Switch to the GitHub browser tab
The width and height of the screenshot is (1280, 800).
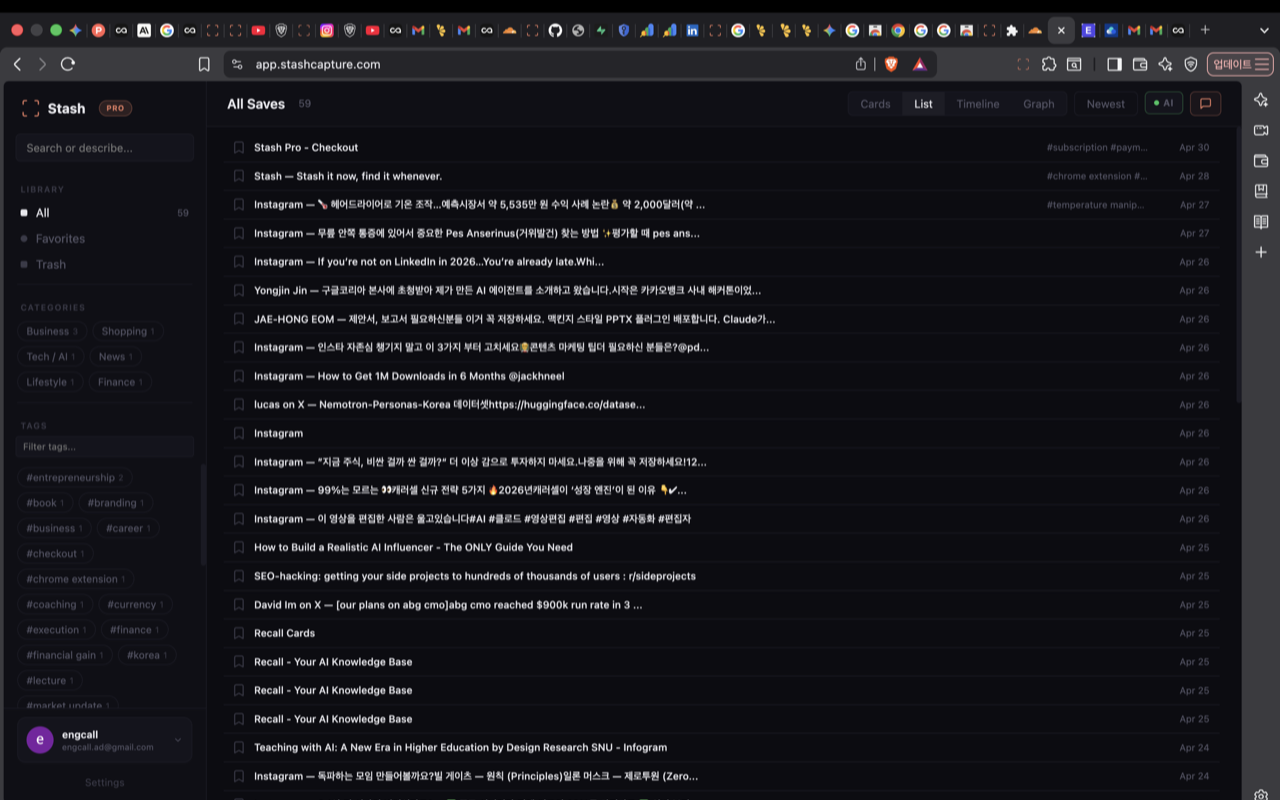(x=555, y=30)
